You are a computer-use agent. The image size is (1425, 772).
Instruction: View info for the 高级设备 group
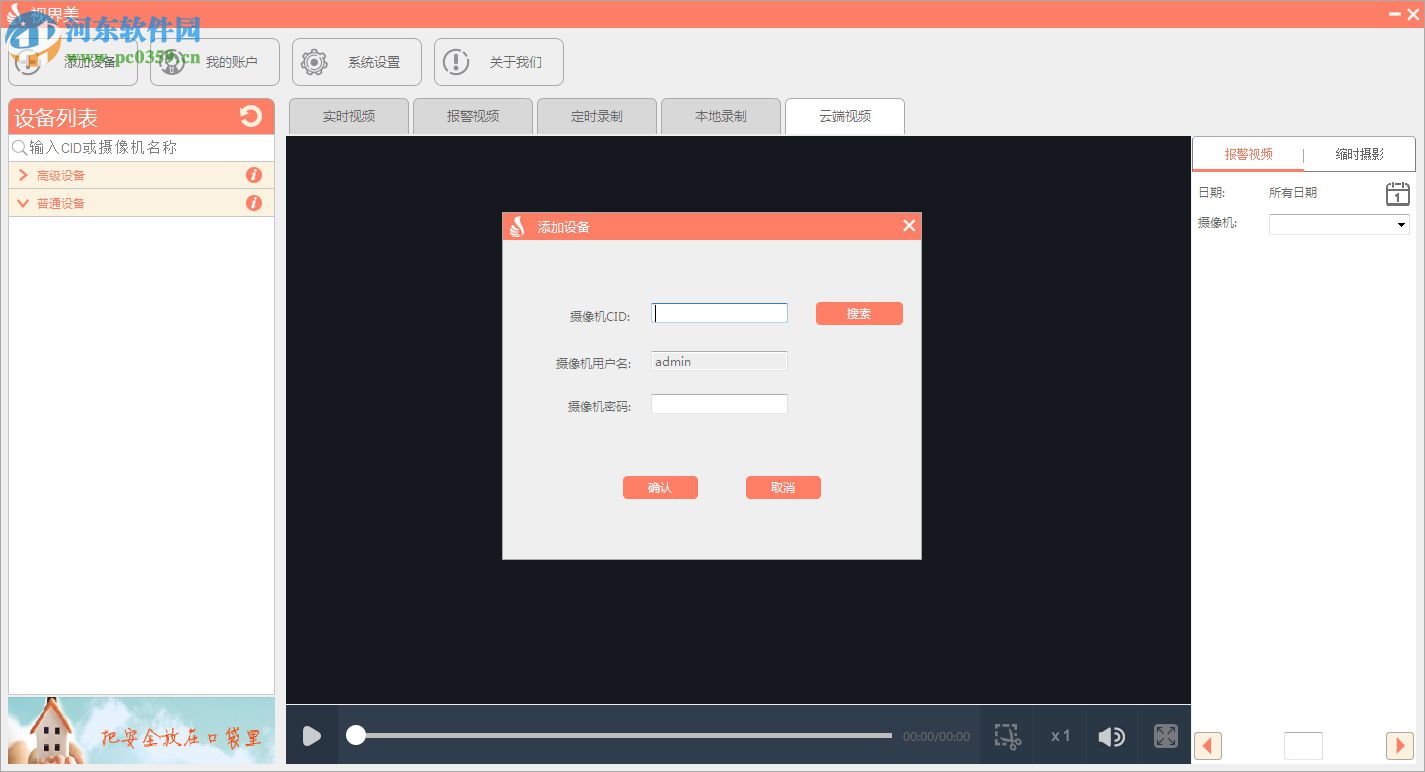tap(254, 175)
